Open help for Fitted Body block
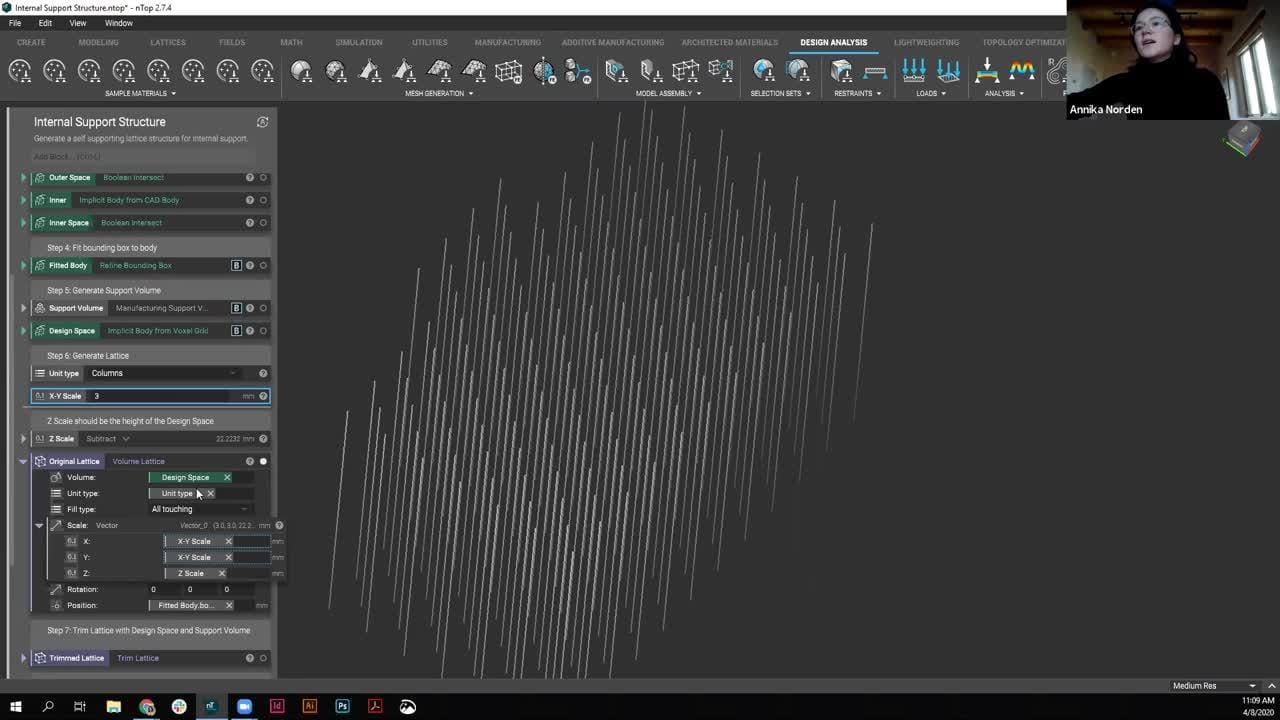This screenshot has height=720, width=1280. (x=250, y=266)
